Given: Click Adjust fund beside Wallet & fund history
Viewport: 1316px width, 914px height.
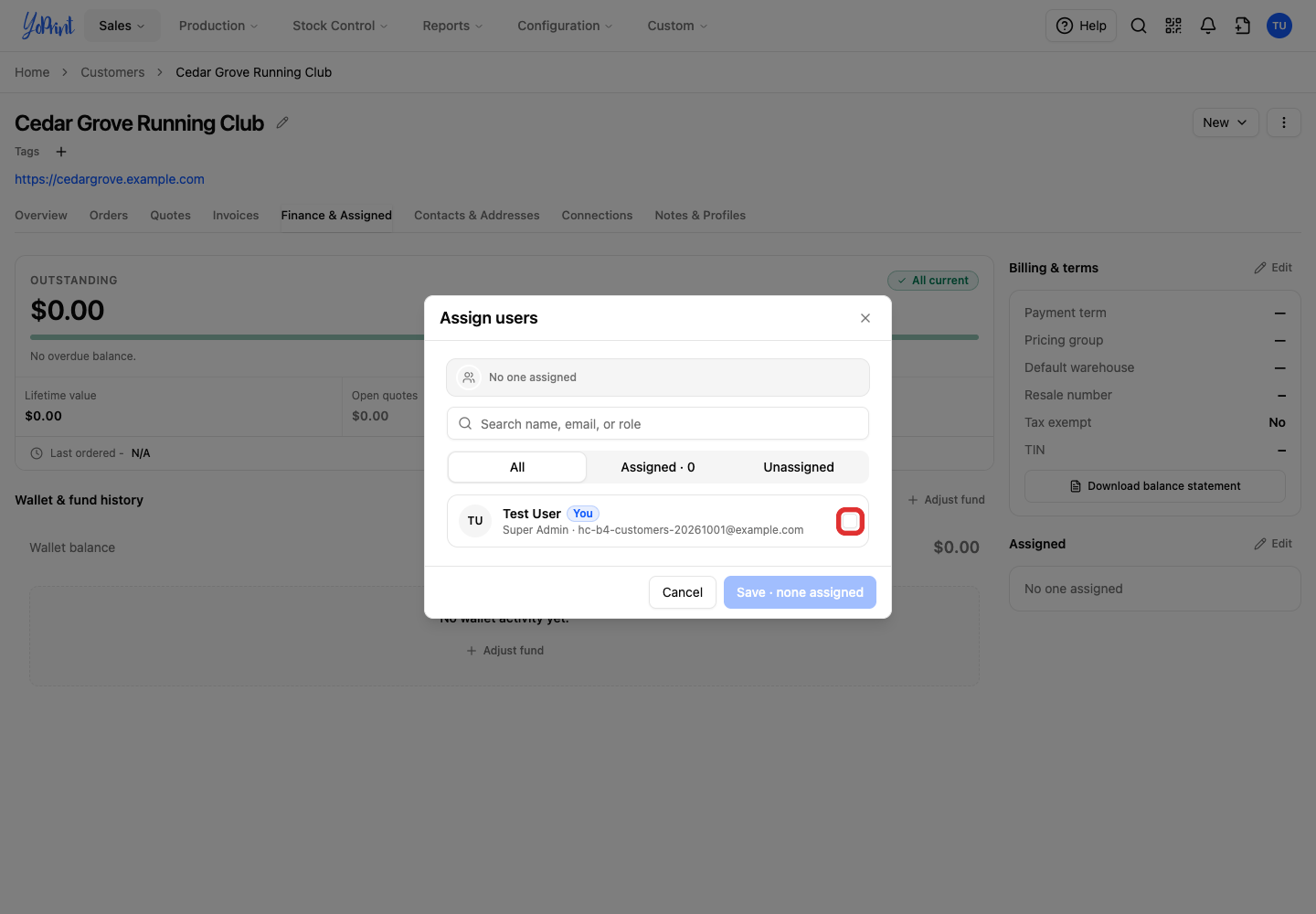Looking at the screenshot, I should pos(946,500).
